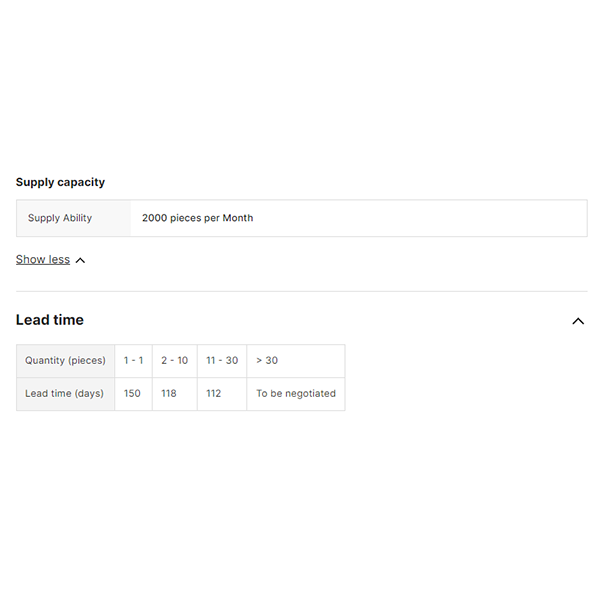The width and height of the screenshot is (600, 600).
Task: Click the 1 - 1 quantity cell
Action: (x=133, y=360)
